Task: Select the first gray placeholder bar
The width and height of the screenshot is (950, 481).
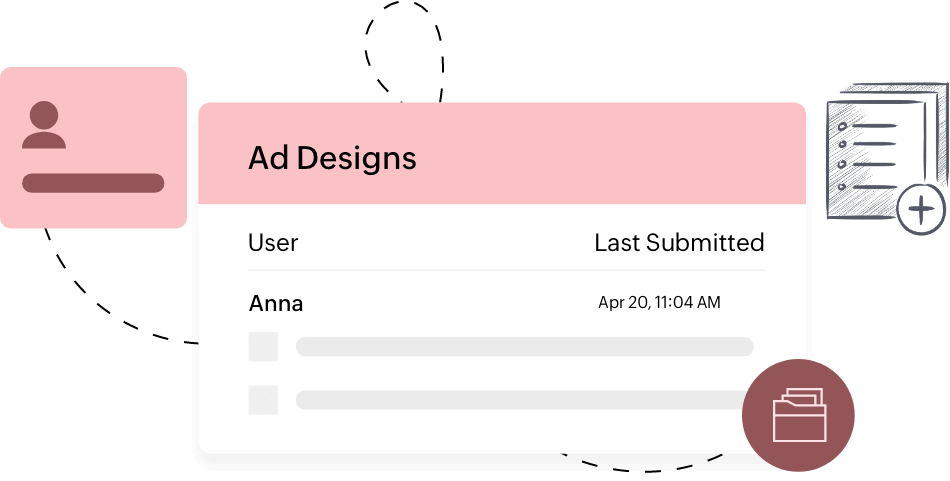Action: [524, 347]
